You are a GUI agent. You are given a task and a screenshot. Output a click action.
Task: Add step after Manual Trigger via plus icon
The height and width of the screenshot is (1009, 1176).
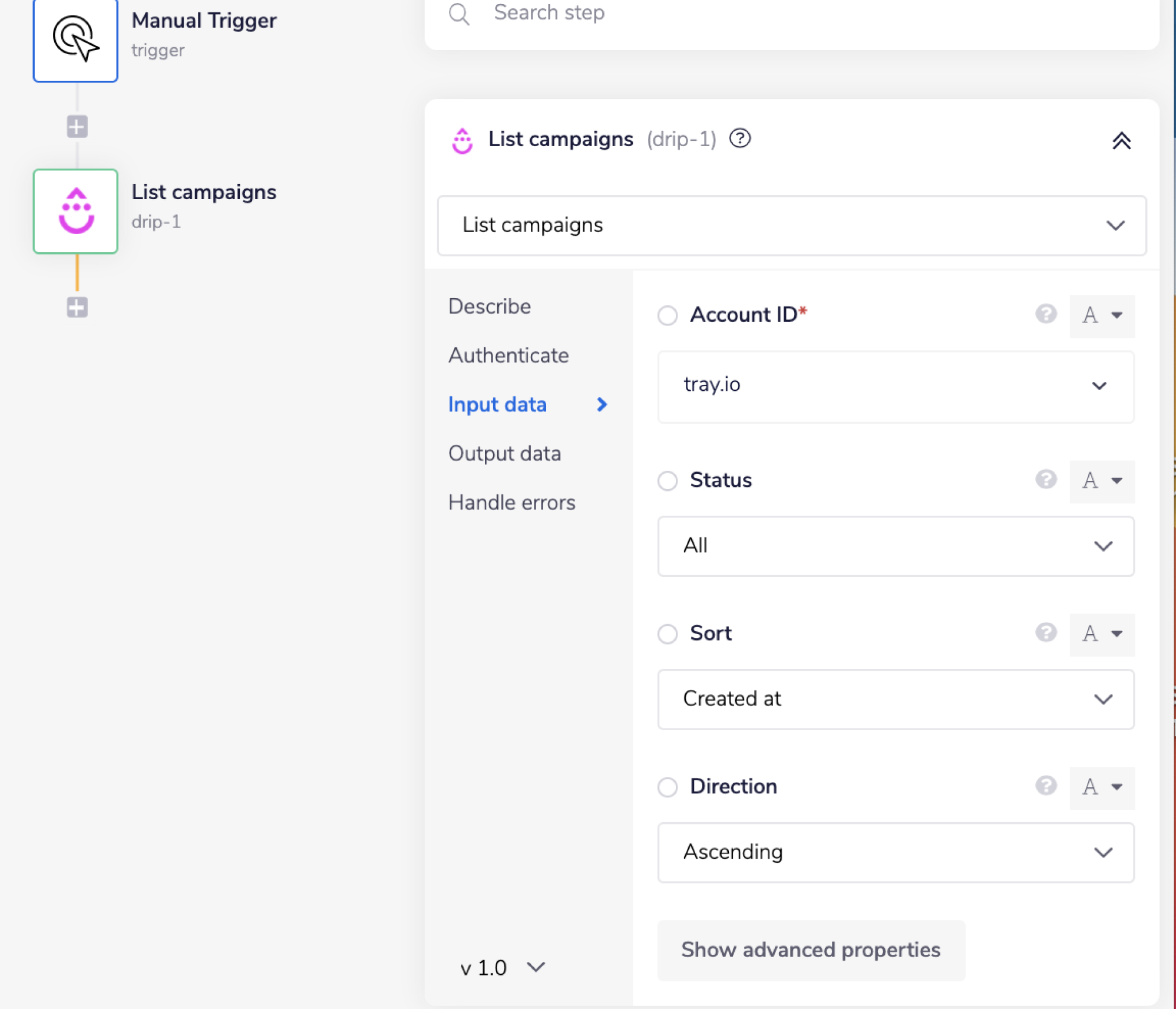77,126
